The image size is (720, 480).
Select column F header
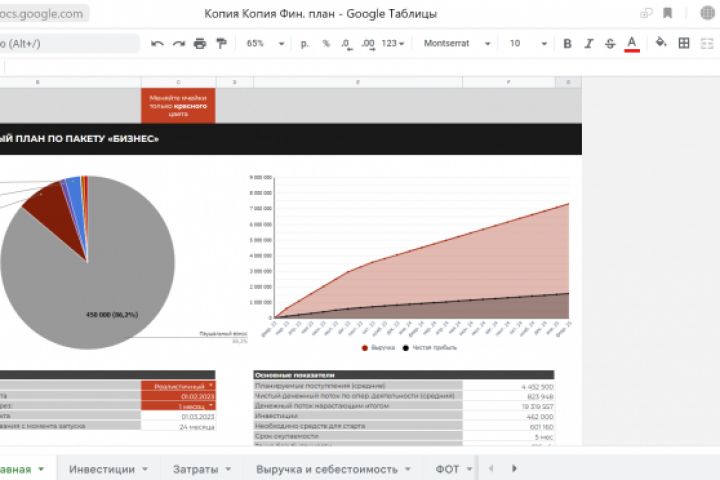coord(508,82)
